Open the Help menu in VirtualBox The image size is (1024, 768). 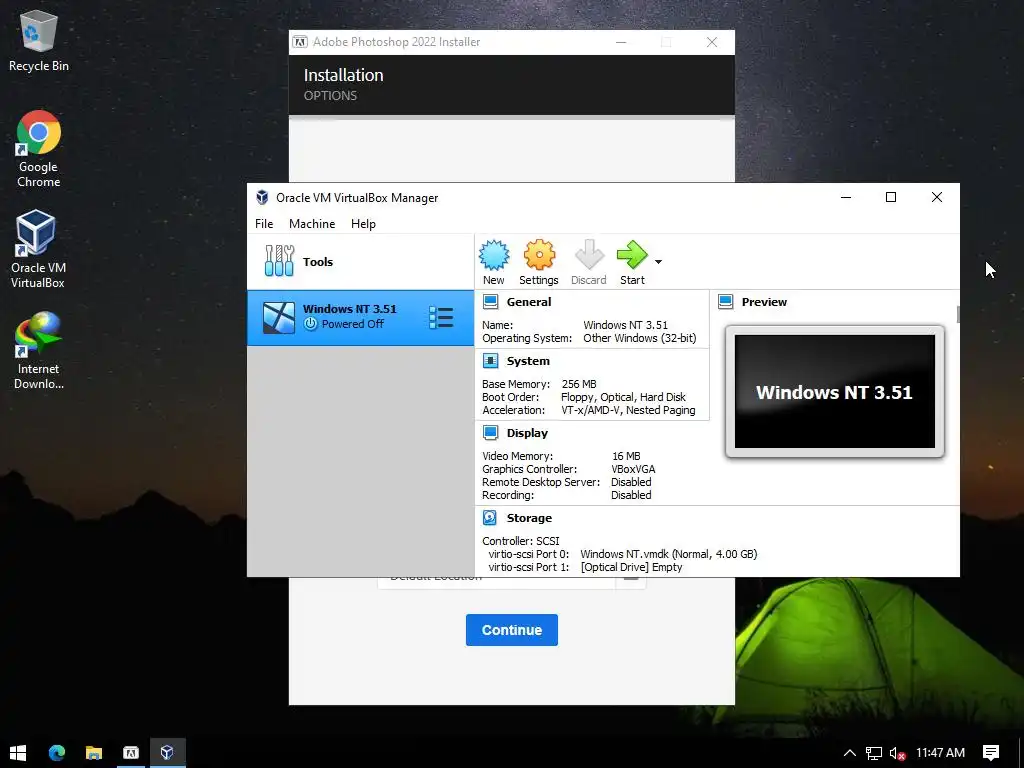coord(363,224)
